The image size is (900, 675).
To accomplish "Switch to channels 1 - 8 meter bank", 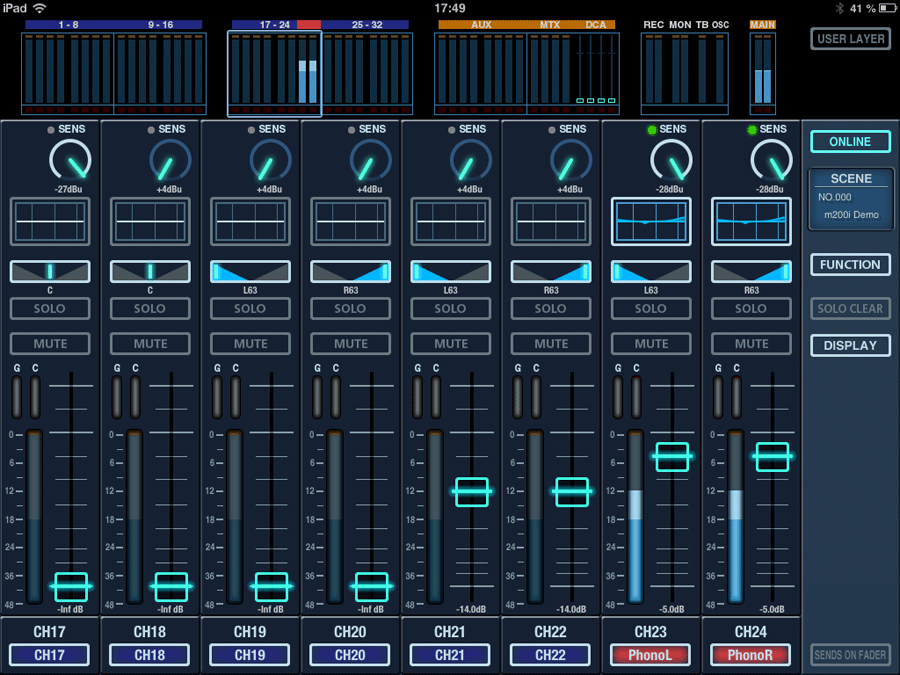I will (x=68, y=73).
